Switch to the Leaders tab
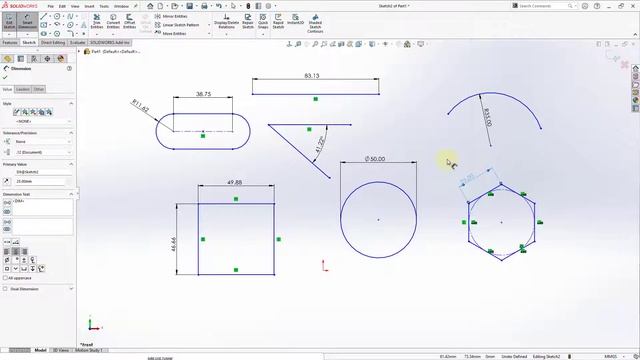The image size is (640, 360). [x=23, y=89]
